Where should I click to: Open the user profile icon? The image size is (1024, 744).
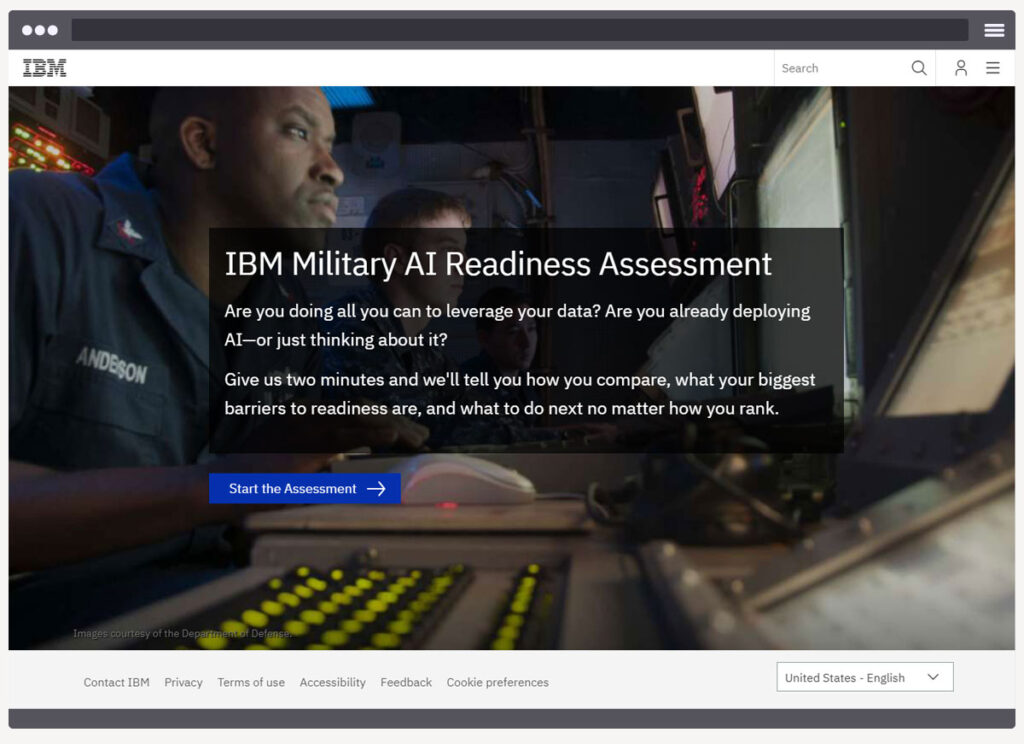[960, 68]
